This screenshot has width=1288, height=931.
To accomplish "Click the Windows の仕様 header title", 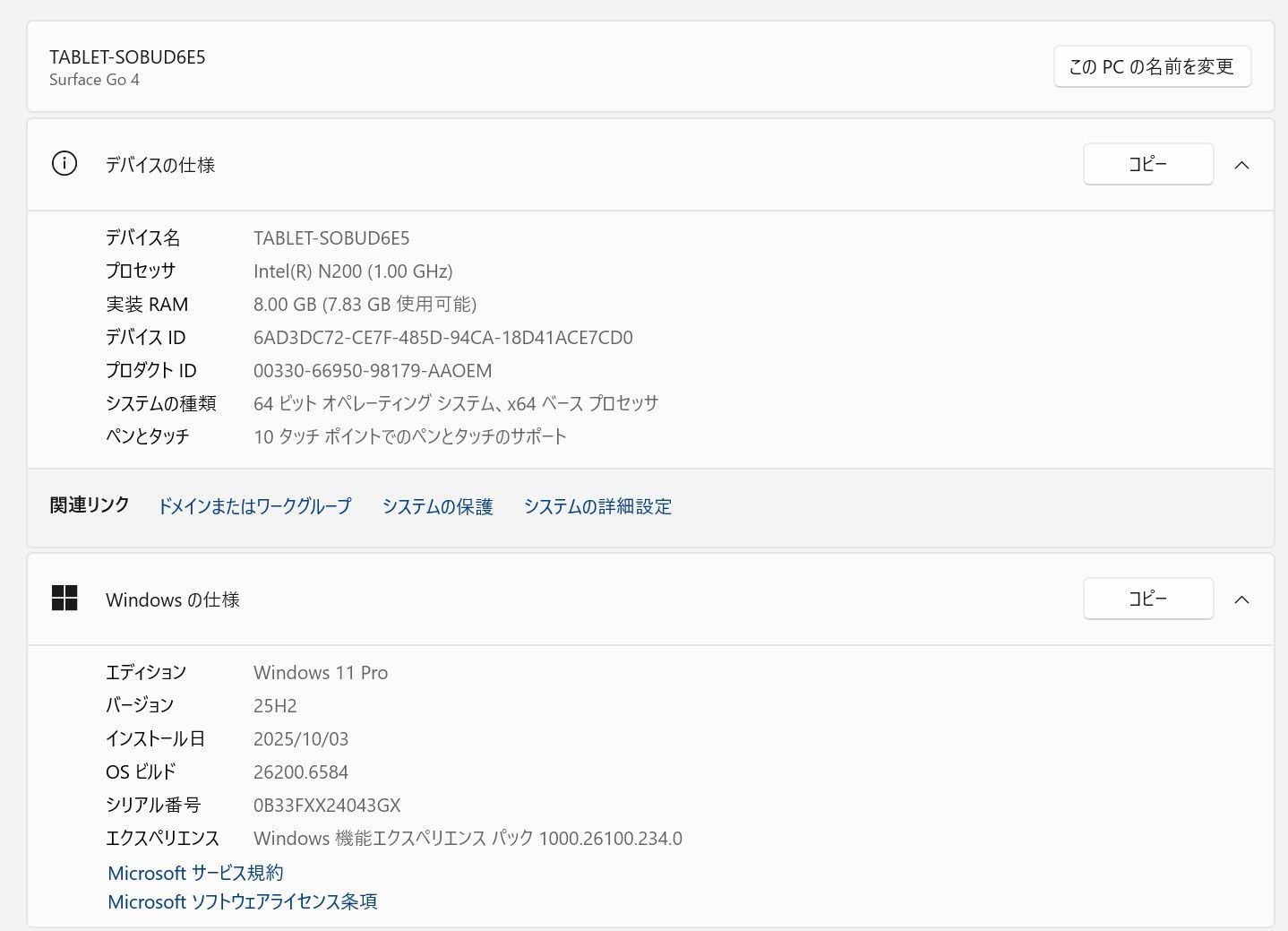I will click(173, 599).
